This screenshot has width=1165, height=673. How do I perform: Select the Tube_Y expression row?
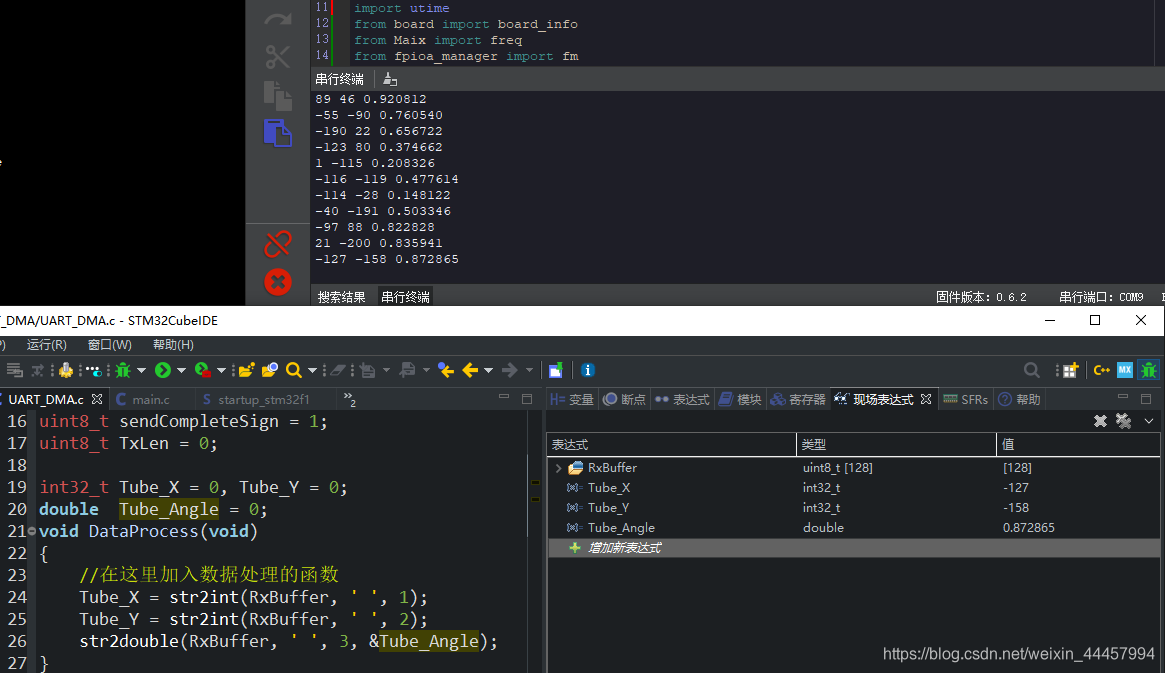click(854, 508)
